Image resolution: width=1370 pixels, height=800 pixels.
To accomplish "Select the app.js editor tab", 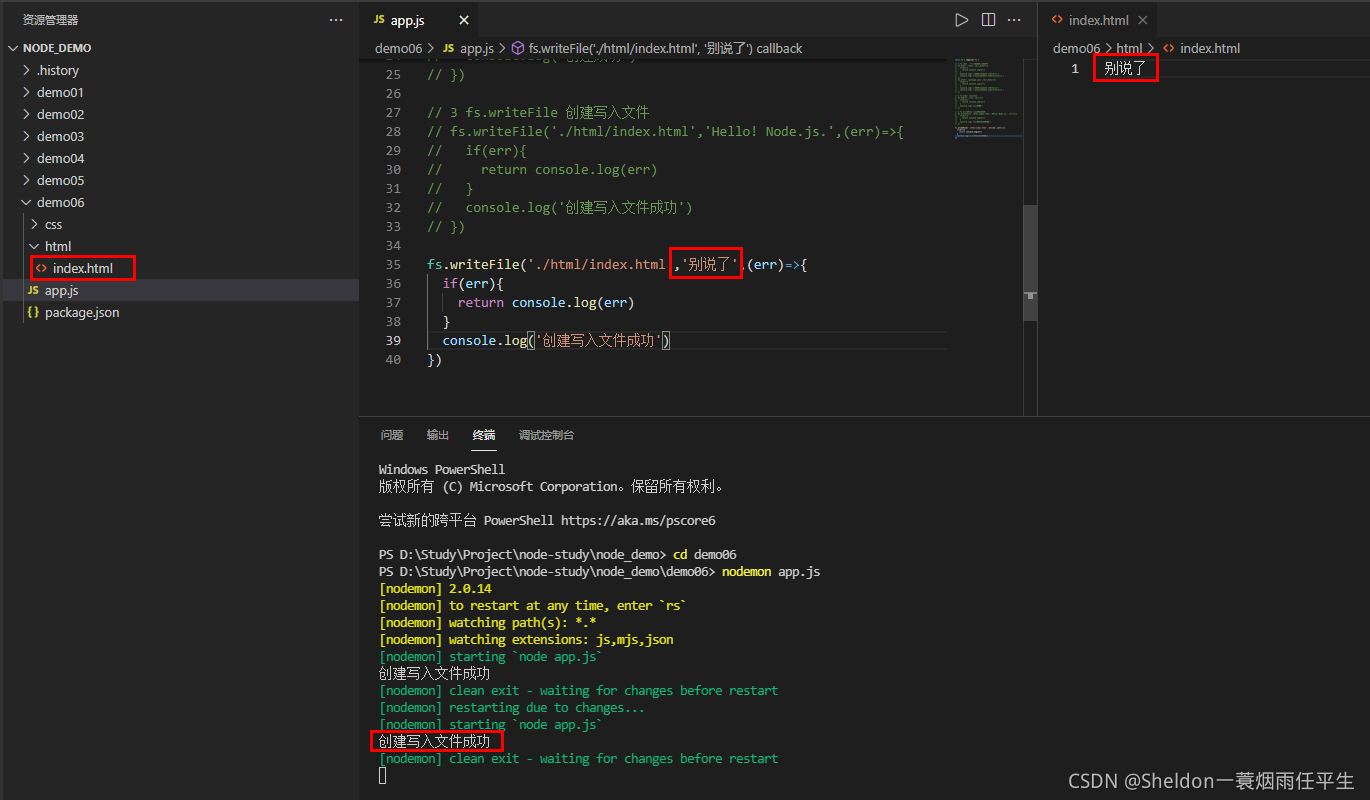I will point(418,20).
